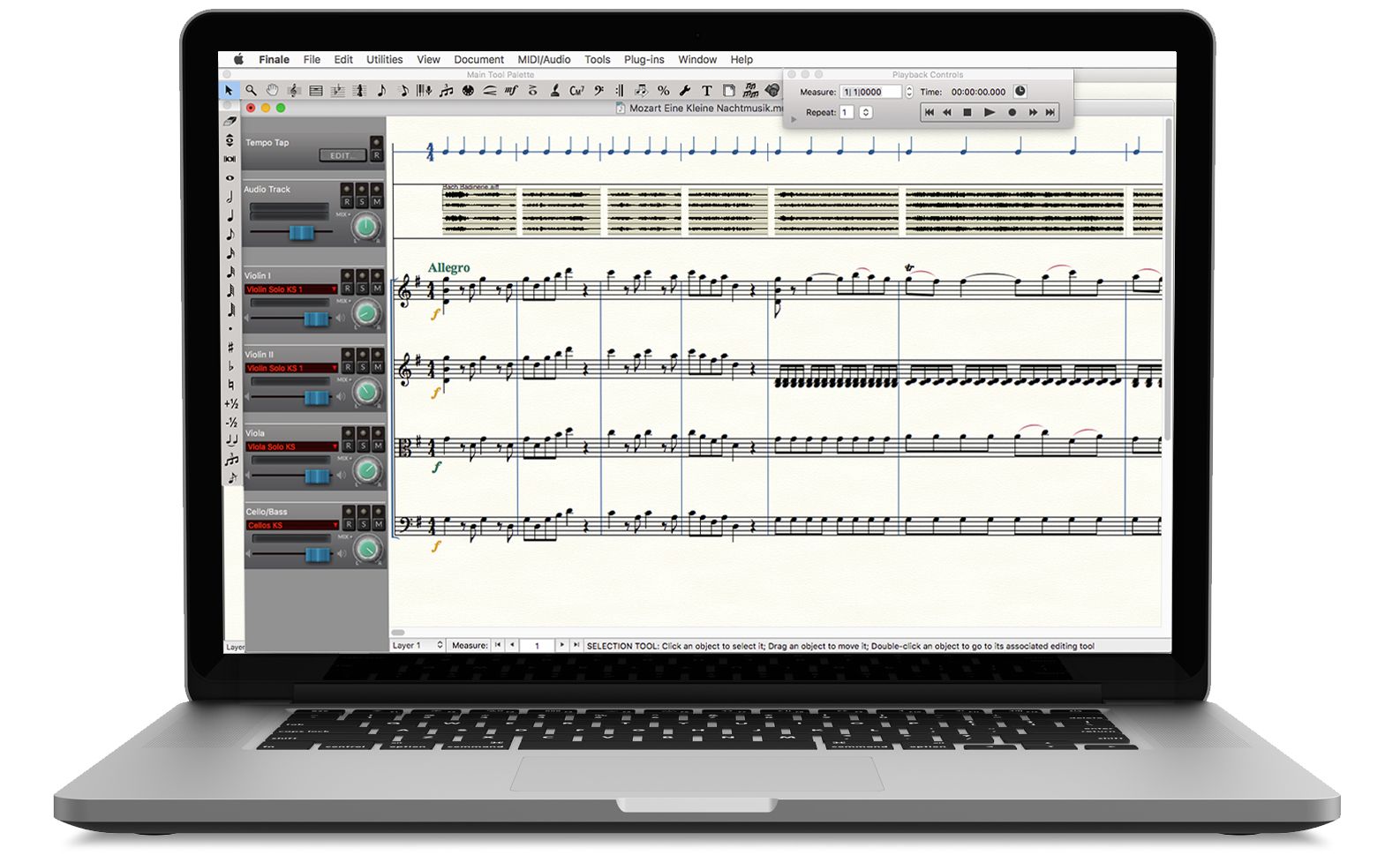
Task: Choose the half note duration
Action: tap(230, 196)
